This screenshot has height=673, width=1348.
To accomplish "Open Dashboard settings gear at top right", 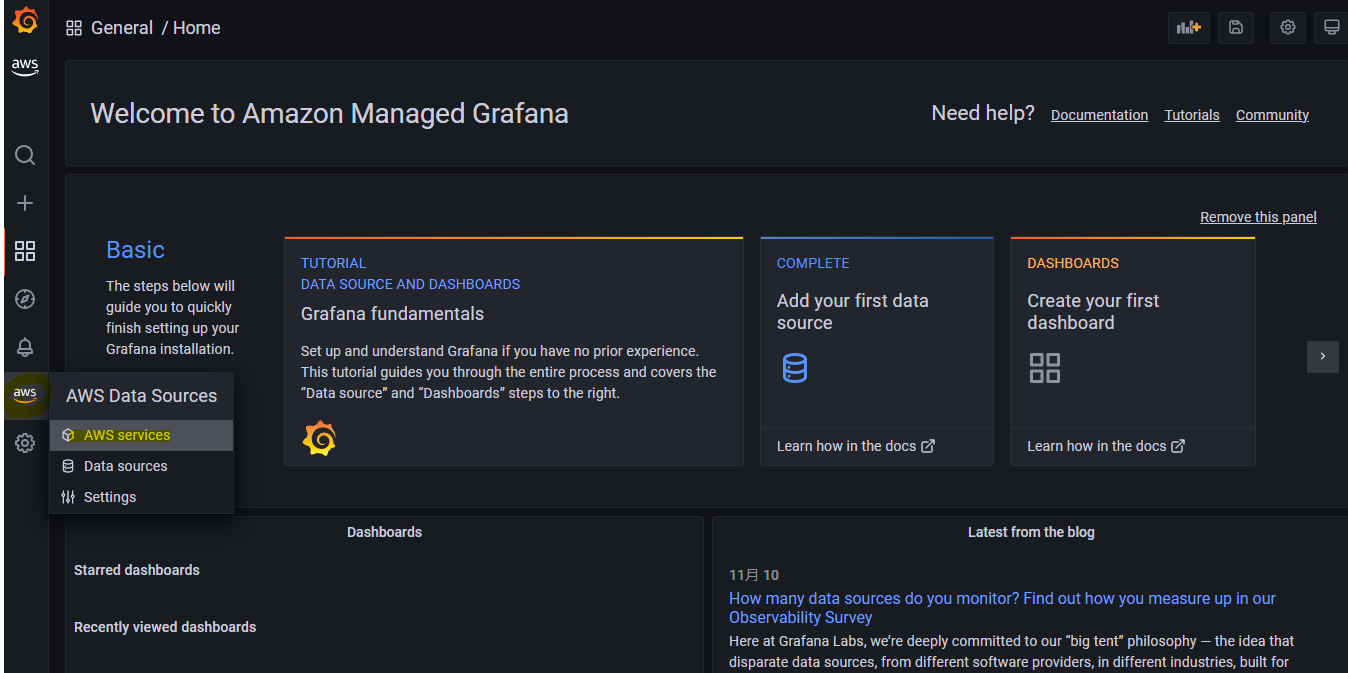I will click(x=1288, y=28).
